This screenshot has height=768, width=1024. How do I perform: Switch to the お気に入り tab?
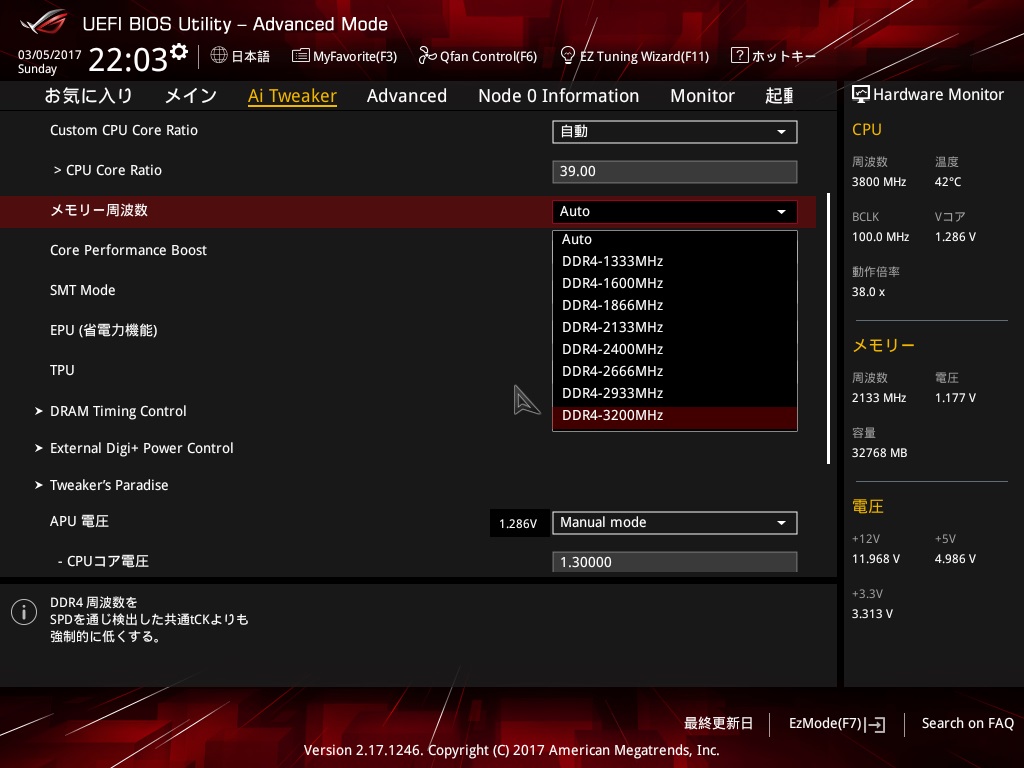coord(88,96)
